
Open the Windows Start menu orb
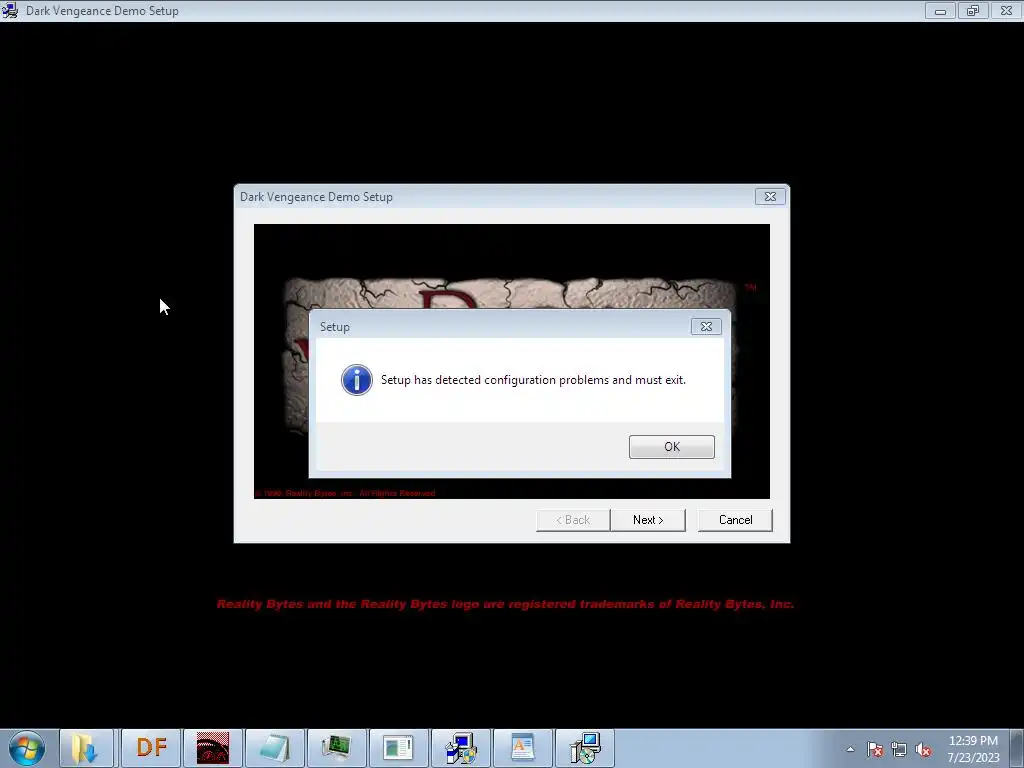(x=27, y=748)
